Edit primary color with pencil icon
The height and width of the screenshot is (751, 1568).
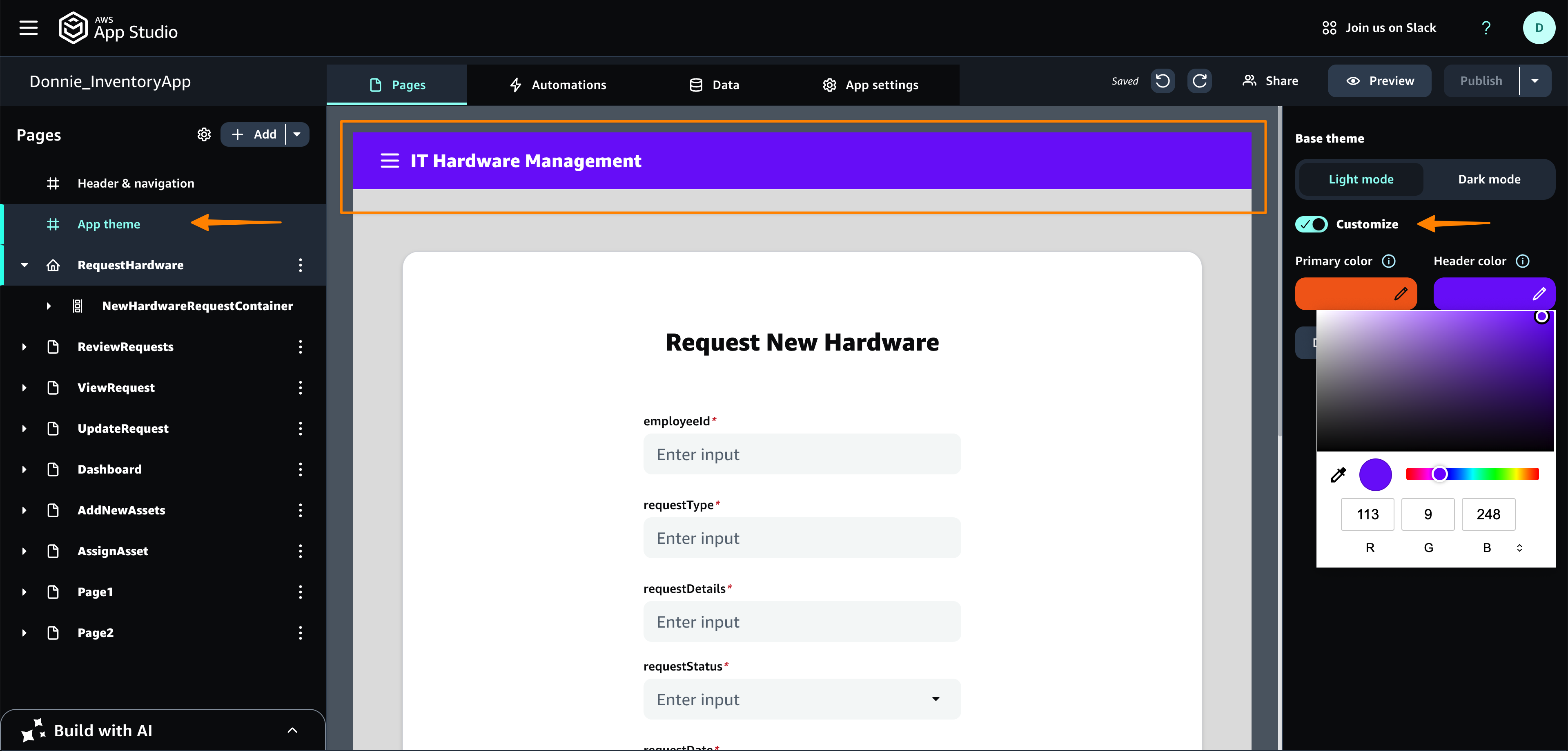[x=1401, y=294]
